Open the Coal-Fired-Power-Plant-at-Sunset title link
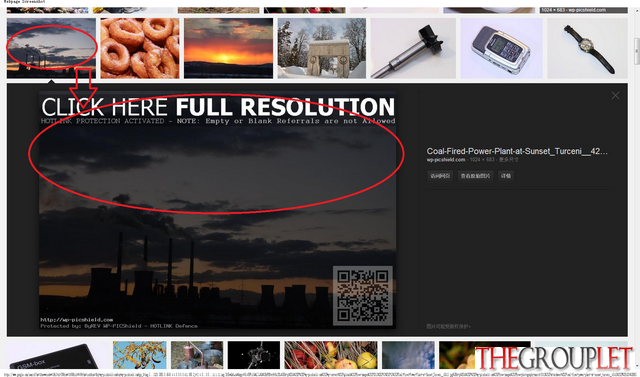640x377 pixels. tap(517, 151)
